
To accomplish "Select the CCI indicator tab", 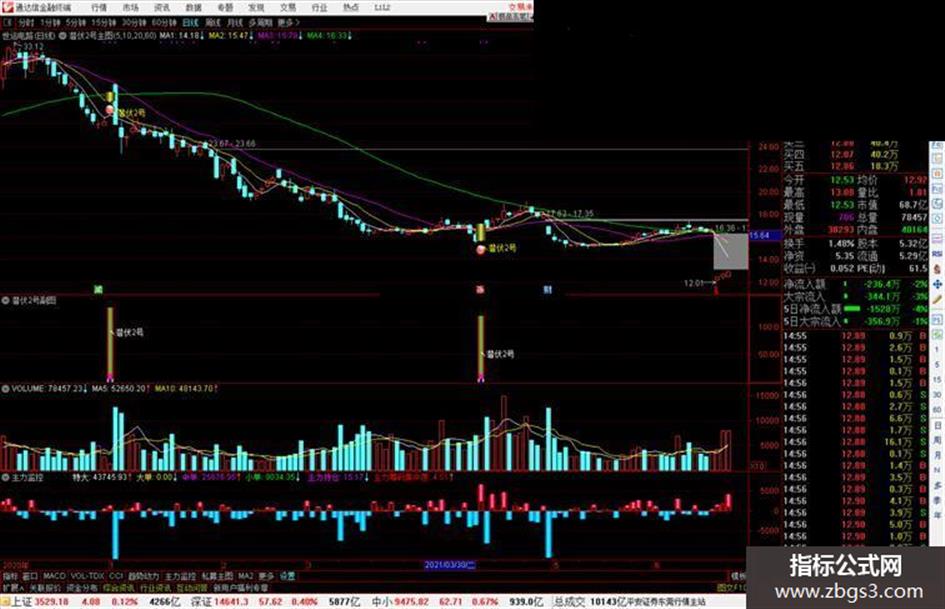I will 116,576.
